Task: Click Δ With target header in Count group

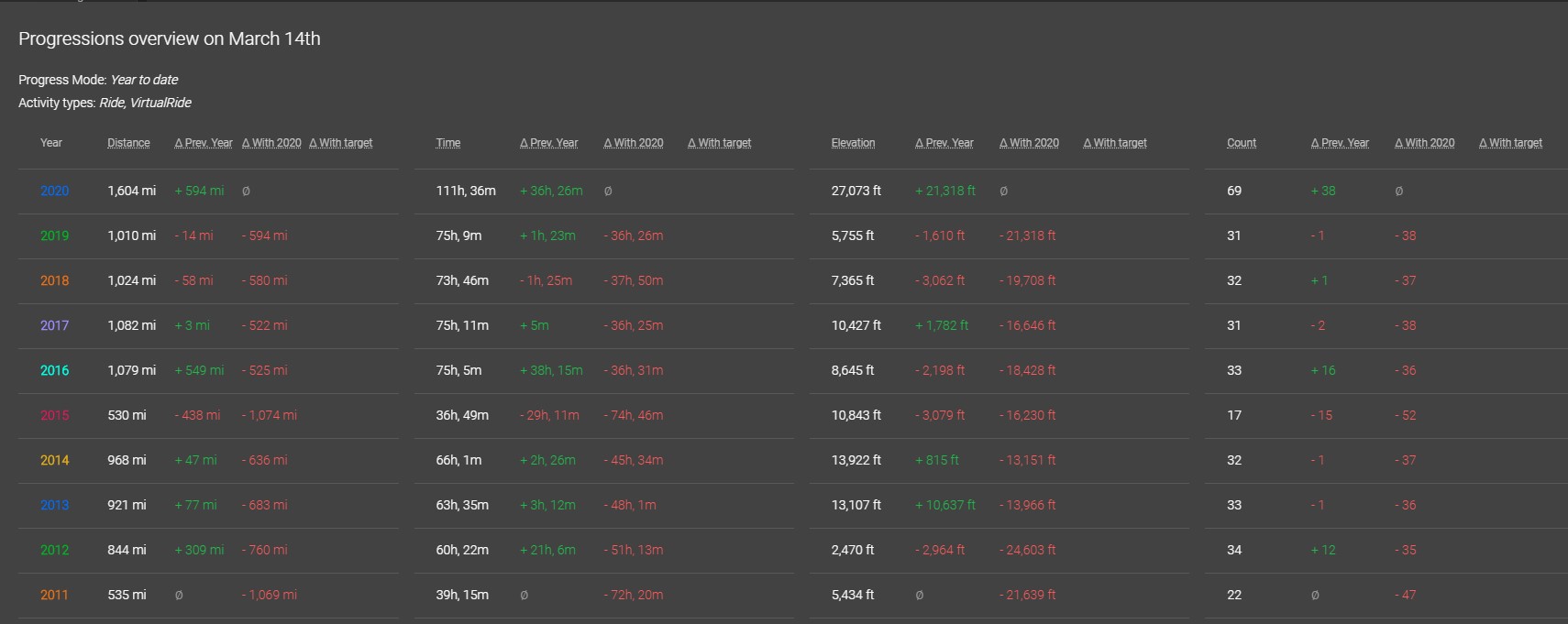Action: click(x=1511, y=143)
